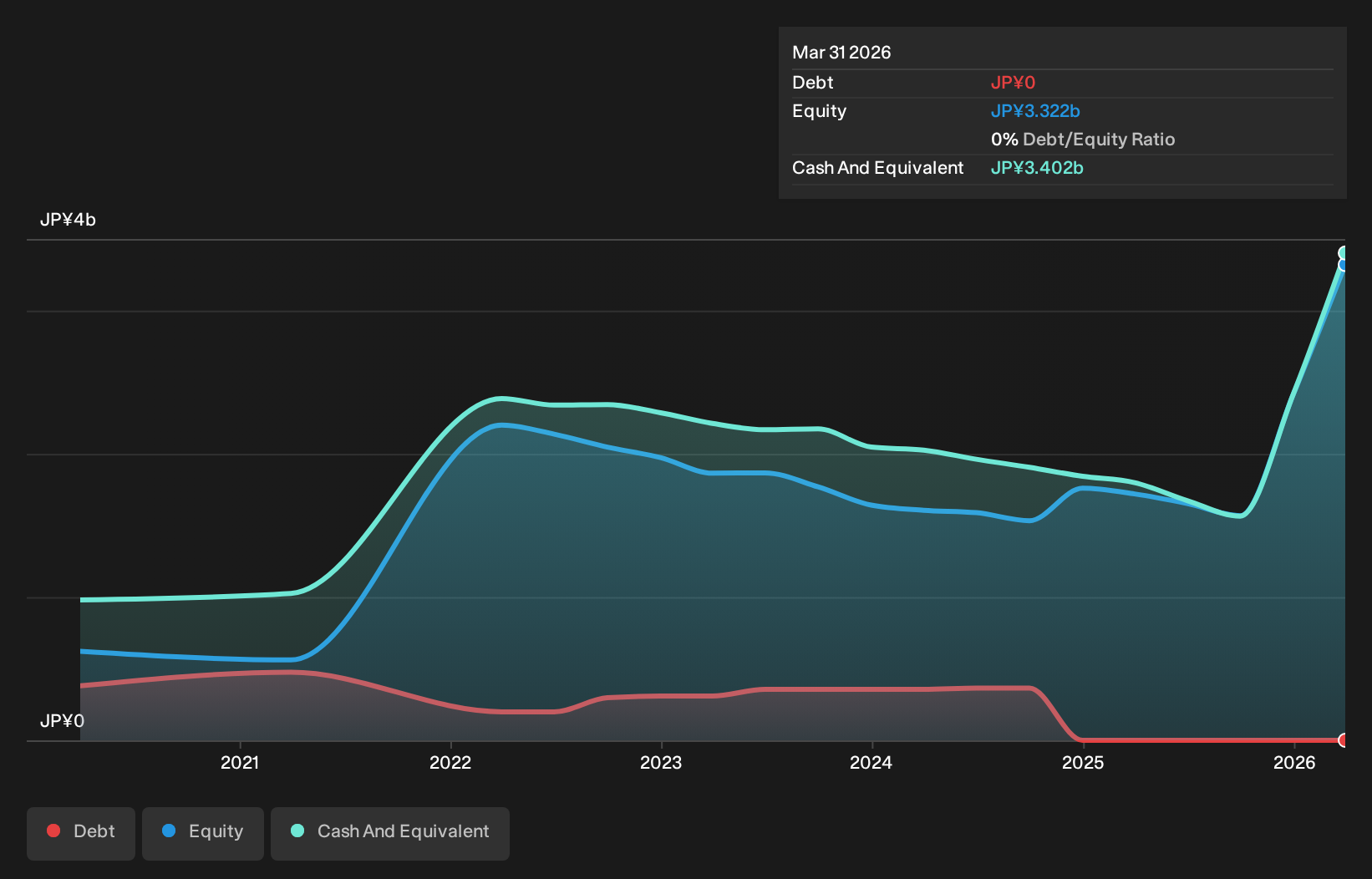The height and width of the screenshot is (879, 1372).
Task: Click the 2026 x-axis label
Action: [1294, 762]
